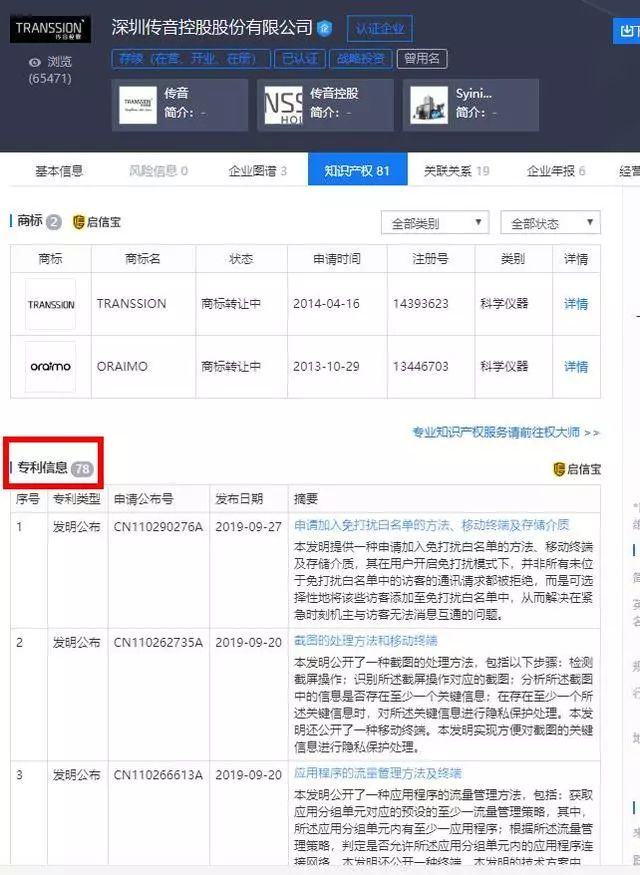The height and width of the screenshot is (875, 640).
Task: Click the eye view-count icon
Action: (35, 62)
